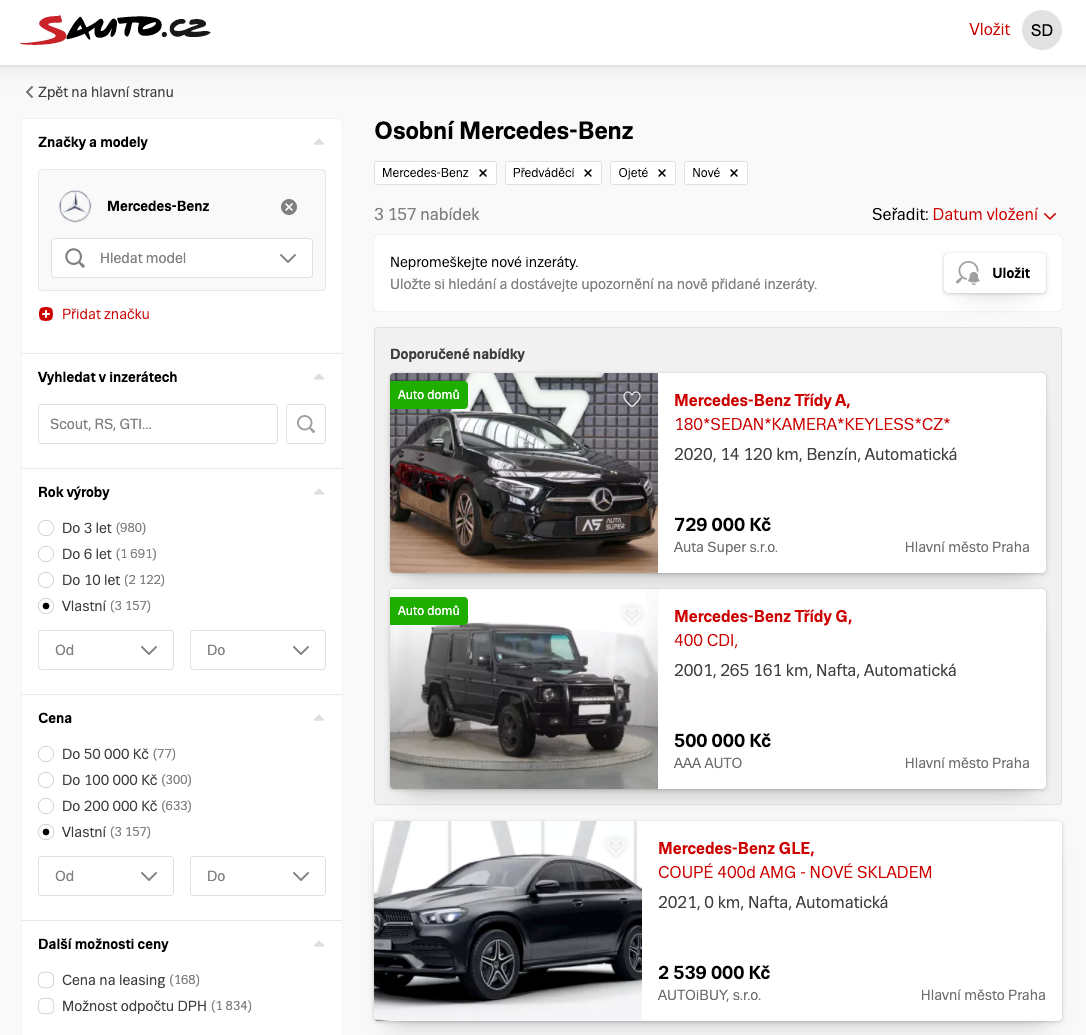Favorite the Mercedes-Benz GLE listing heart
Screen dimensions: 1086x1035
pyautogui.click(x=616, y=846)
